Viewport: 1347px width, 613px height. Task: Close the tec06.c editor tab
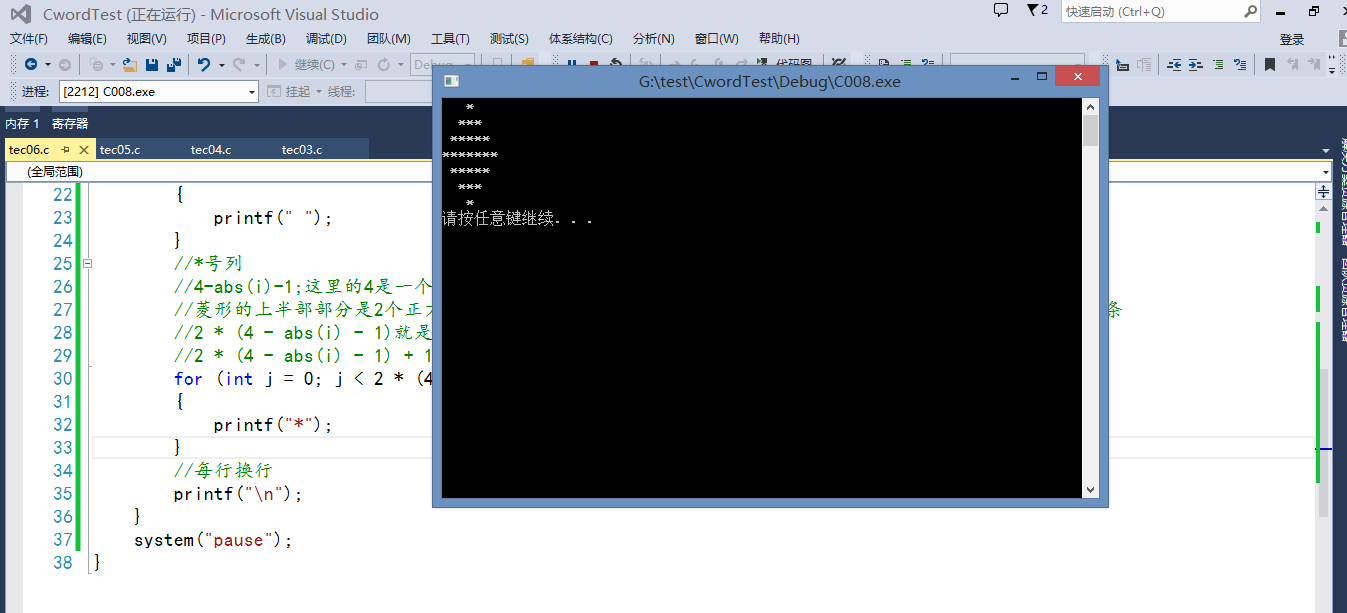84,150
